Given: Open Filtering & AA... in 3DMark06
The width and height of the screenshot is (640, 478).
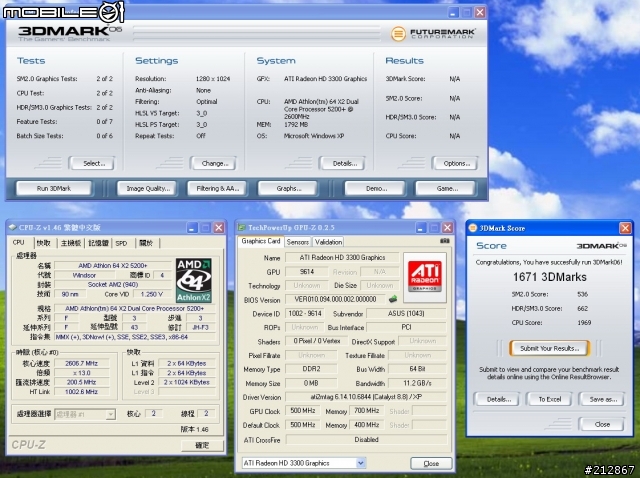Looking at the screenshot, I should pyautogui.click(x=217, y=189).
